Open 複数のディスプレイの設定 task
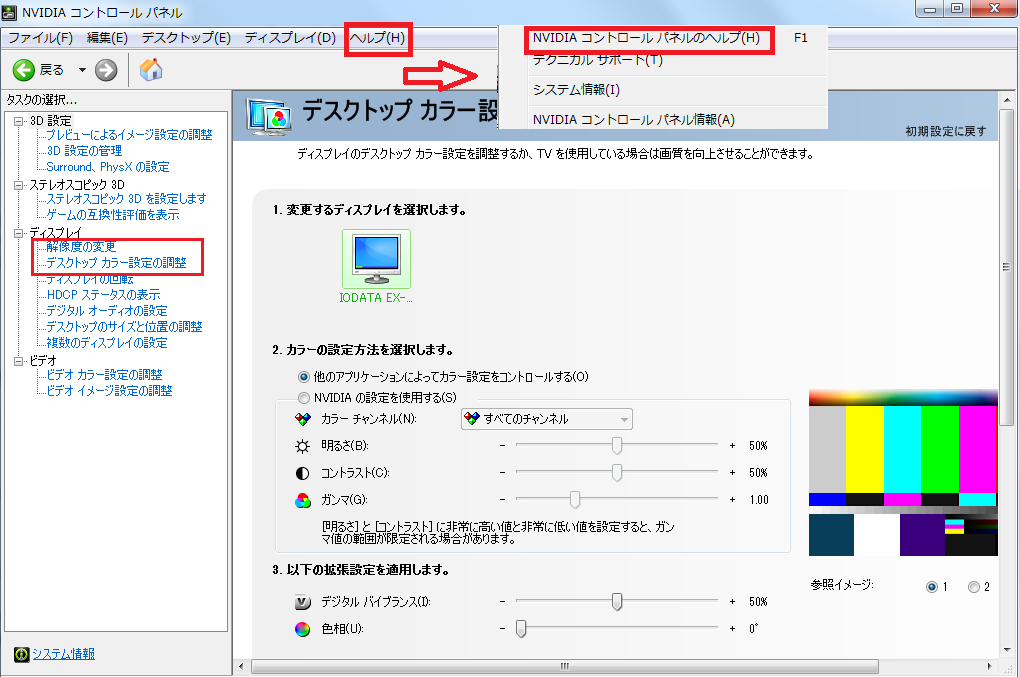The image size is (1020, 677). tap(107, 343)
